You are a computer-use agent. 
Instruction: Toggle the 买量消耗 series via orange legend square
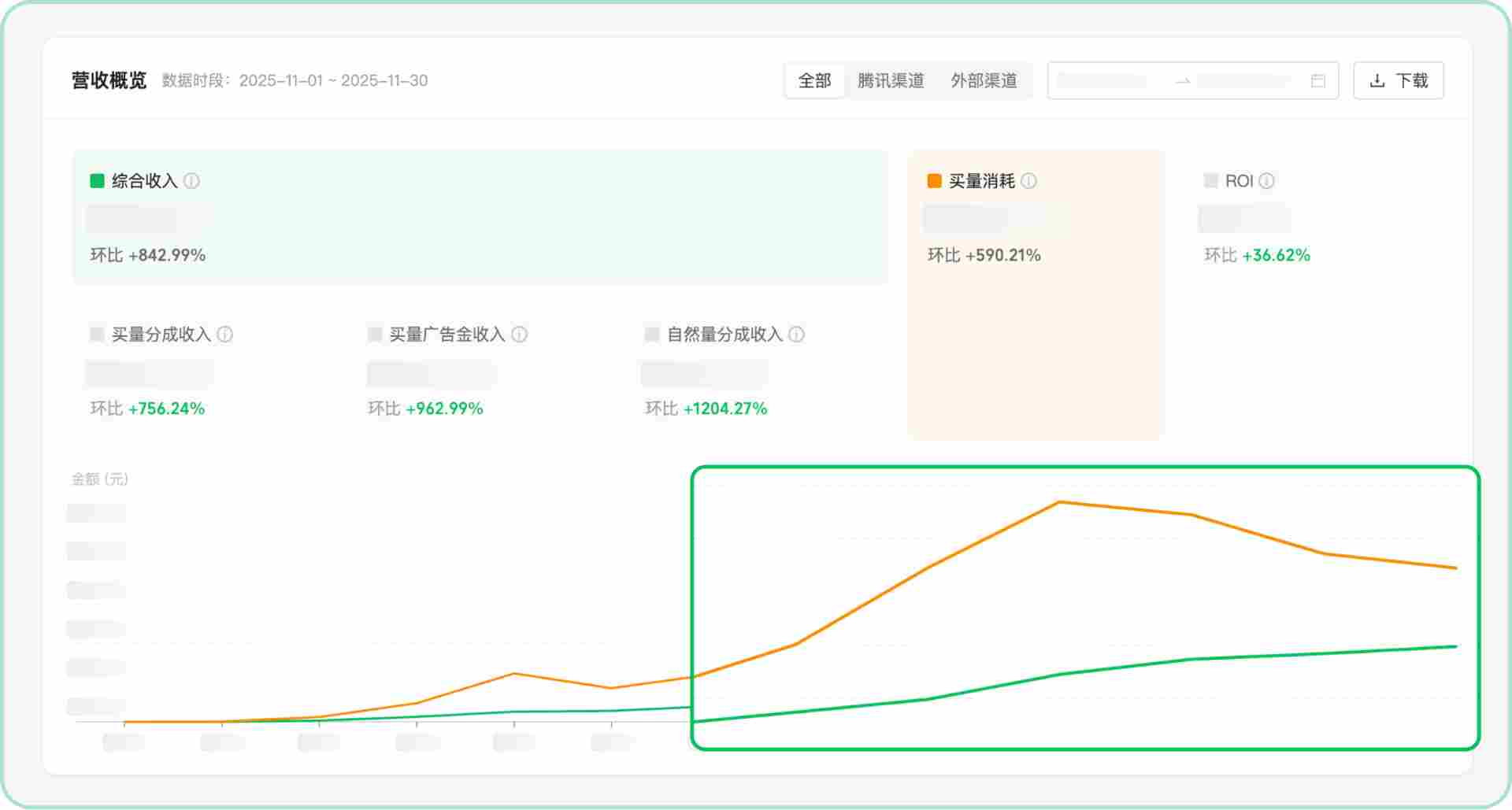pos(932,180)
